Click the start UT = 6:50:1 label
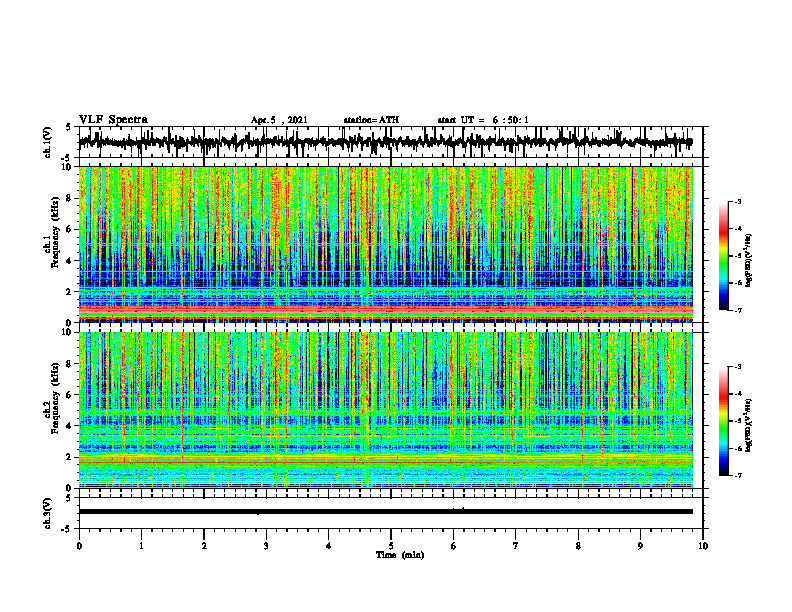 [483, 120]
